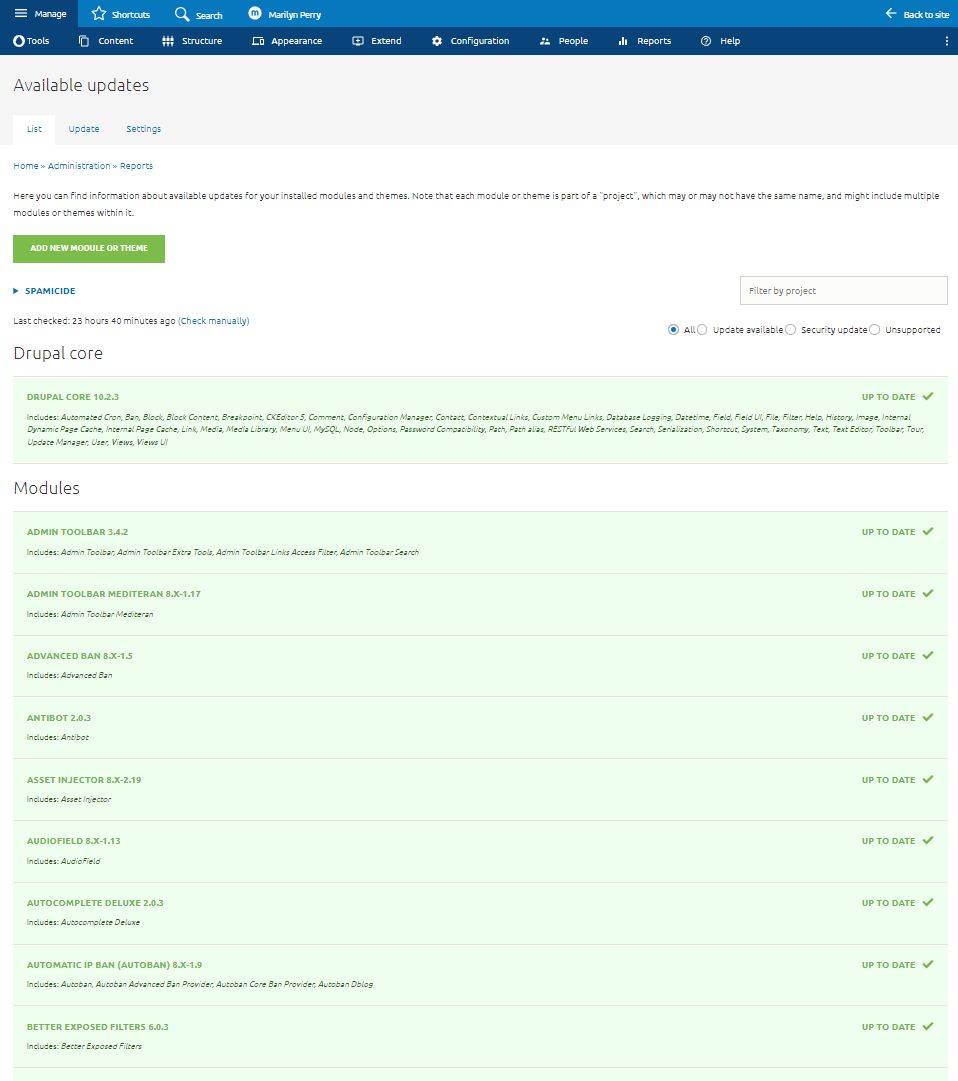This screenshot has height=1081, width=958.
Task: Expand the Spamicide disclosure section
Action: pyautogui.click(x=45, y=291)
